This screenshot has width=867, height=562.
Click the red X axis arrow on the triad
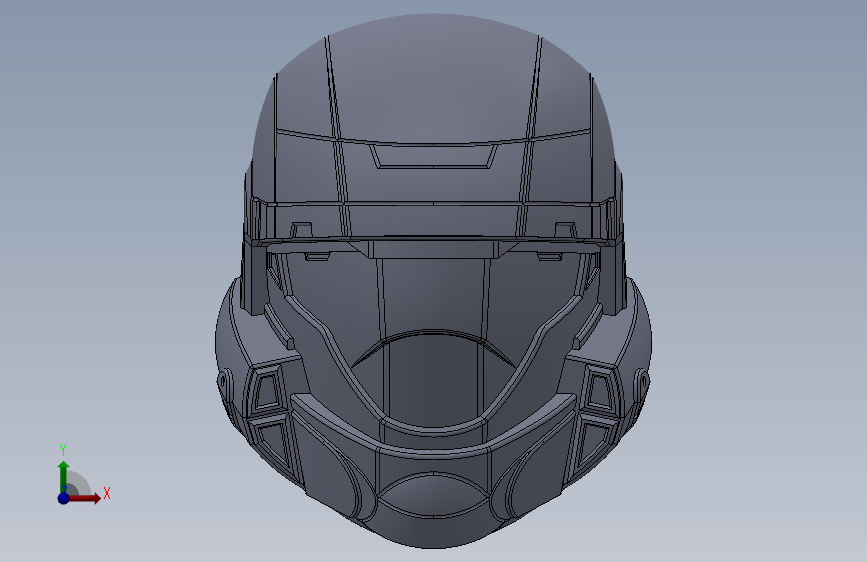point(84,498)
